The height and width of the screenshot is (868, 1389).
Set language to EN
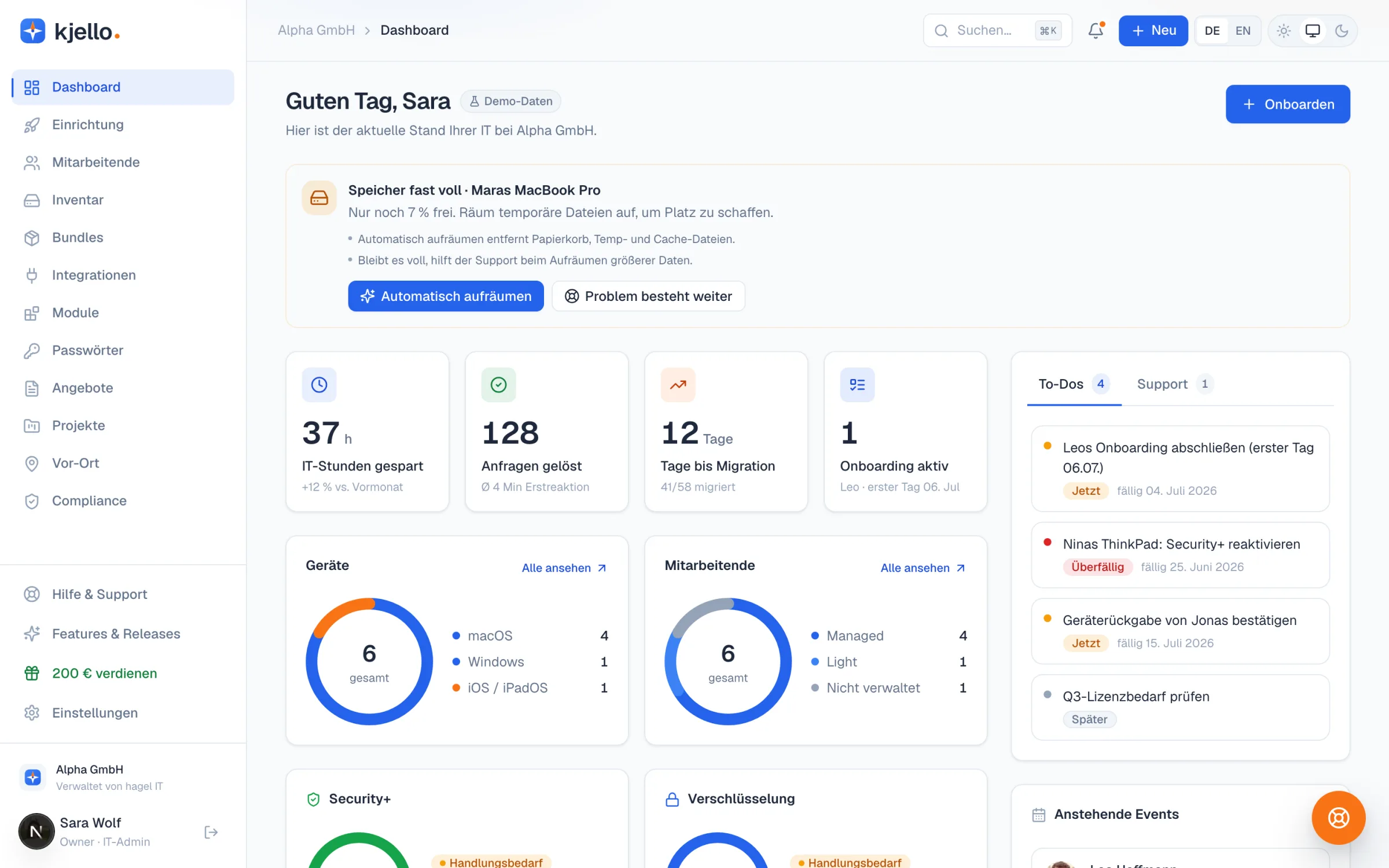[1243, 31]
